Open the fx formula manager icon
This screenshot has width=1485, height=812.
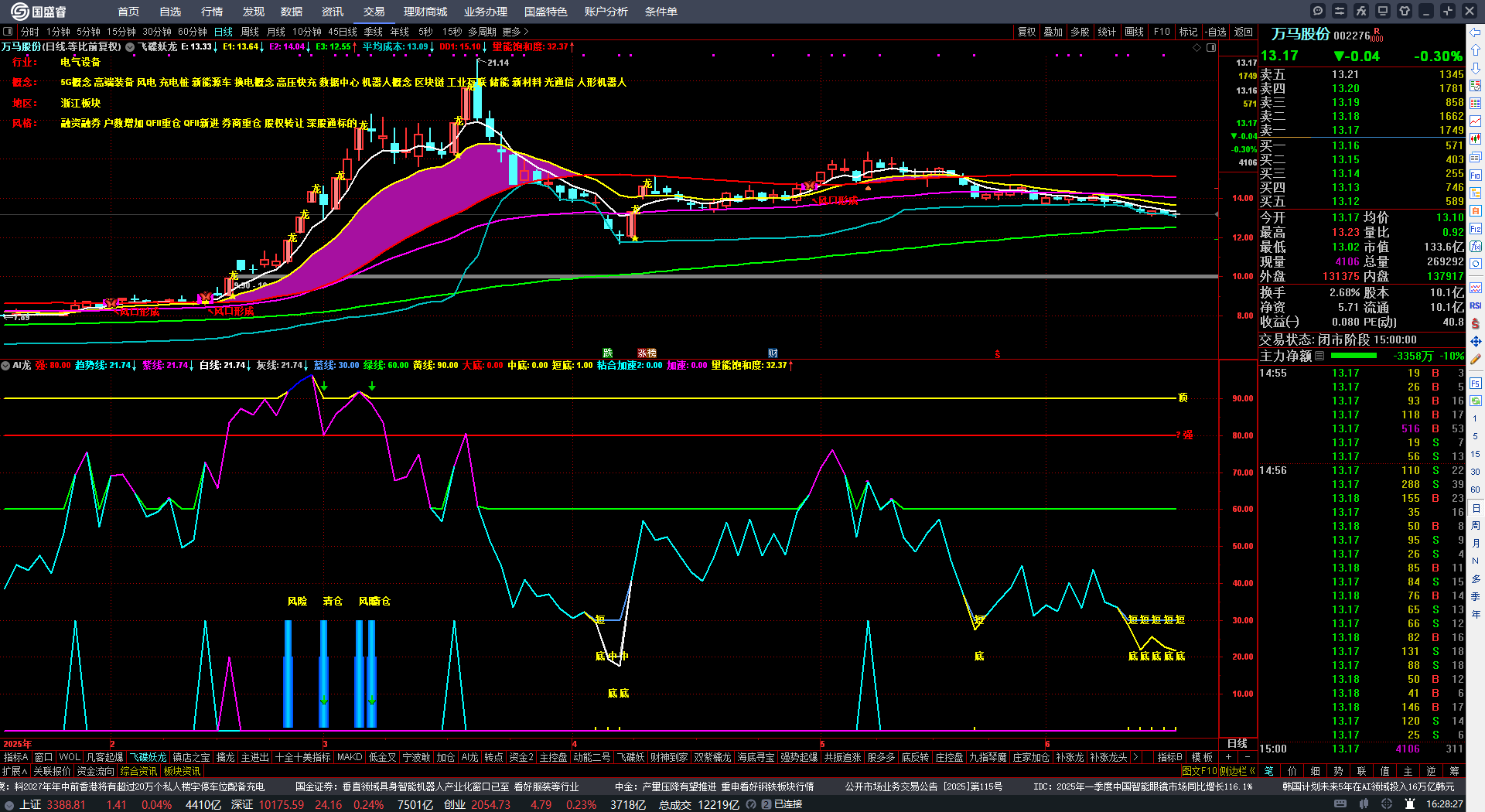coord(1361,11)
